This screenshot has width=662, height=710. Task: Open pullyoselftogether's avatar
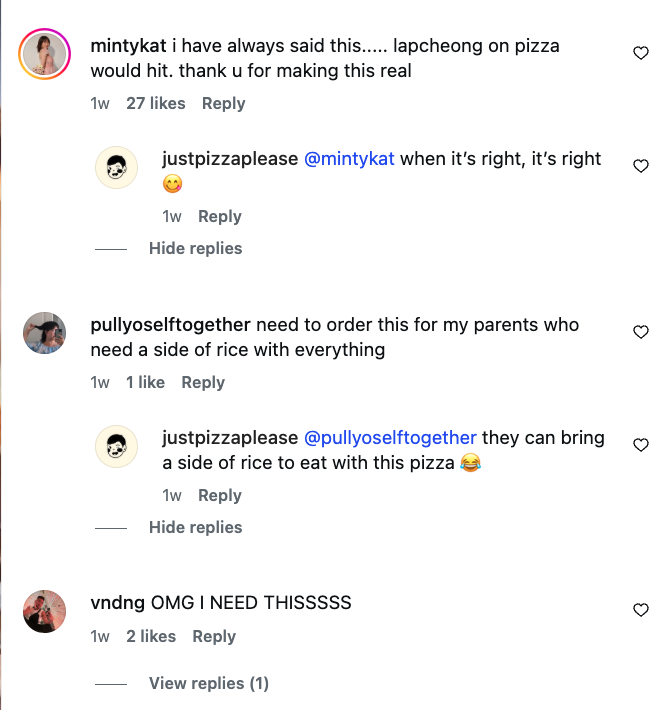point(44,333)
